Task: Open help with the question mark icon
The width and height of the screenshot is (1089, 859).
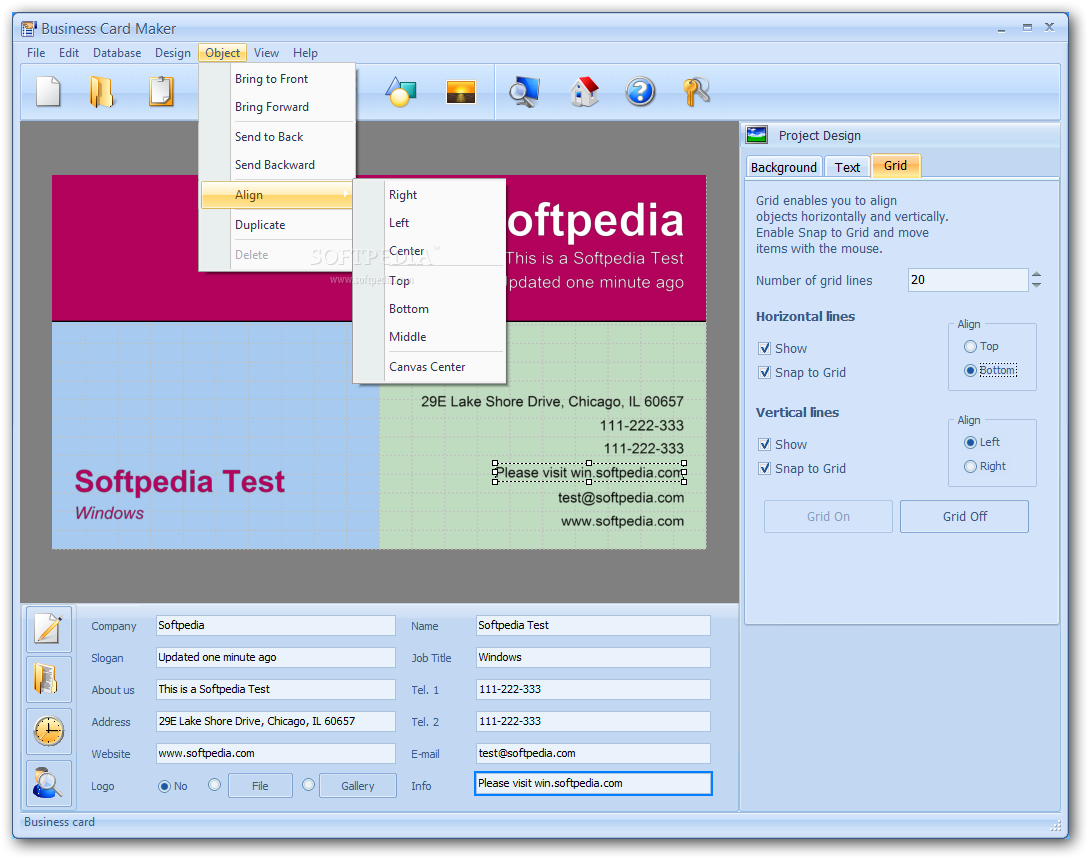Action: (640, 92)
